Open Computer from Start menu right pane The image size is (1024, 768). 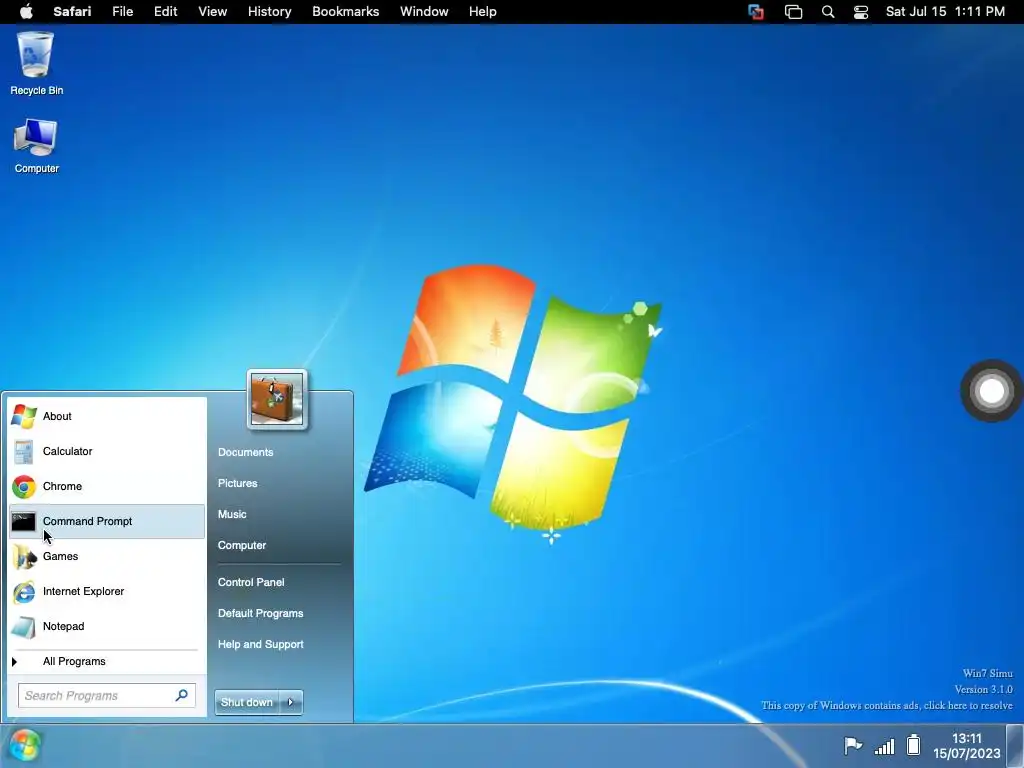[242, 545]
